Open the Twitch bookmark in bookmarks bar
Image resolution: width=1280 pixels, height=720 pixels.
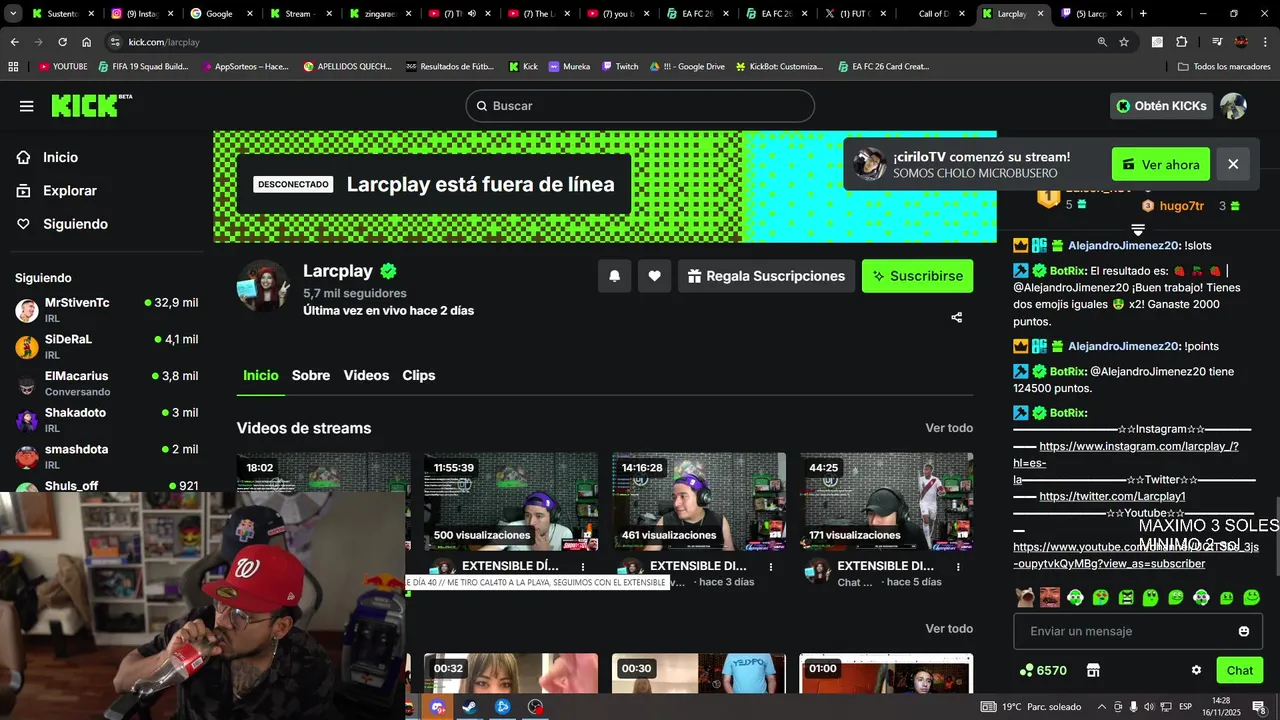pyautogui.click(x=620, y=67)
